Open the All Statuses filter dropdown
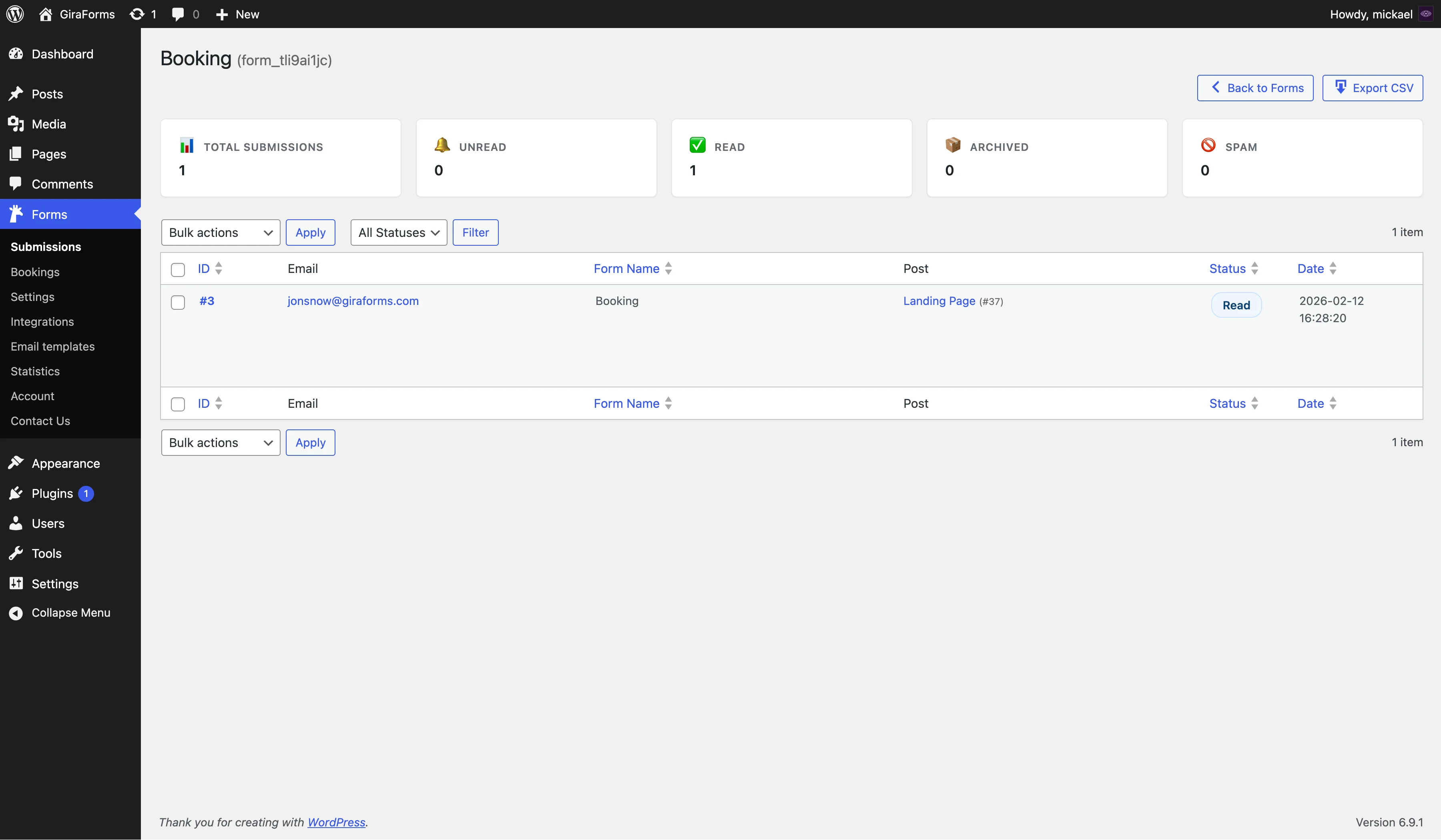The height and width of the screenshot is (840, 1441). coord(398,232)
